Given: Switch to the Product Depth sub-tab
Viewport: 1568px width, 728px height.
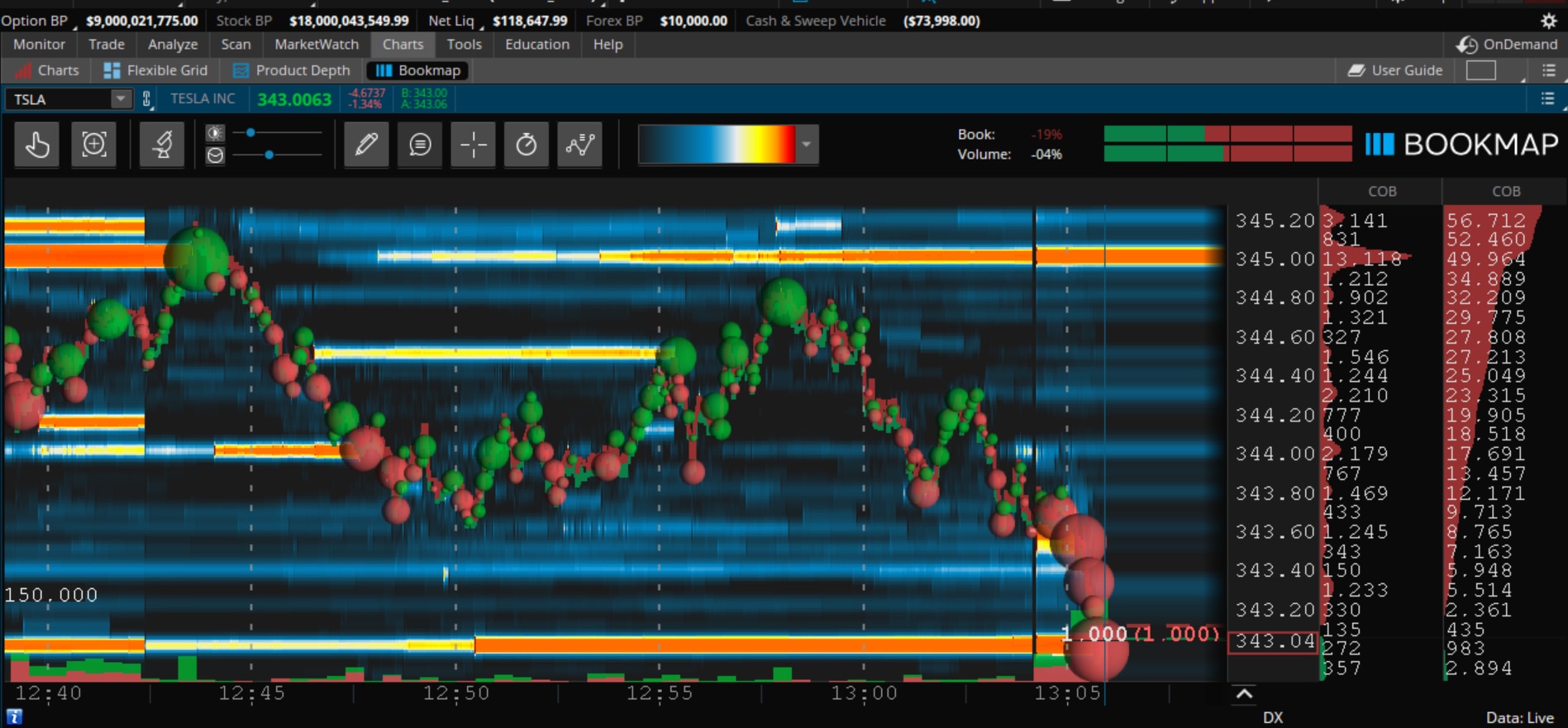Looking at the screenshot, I should tap(292, 71).
